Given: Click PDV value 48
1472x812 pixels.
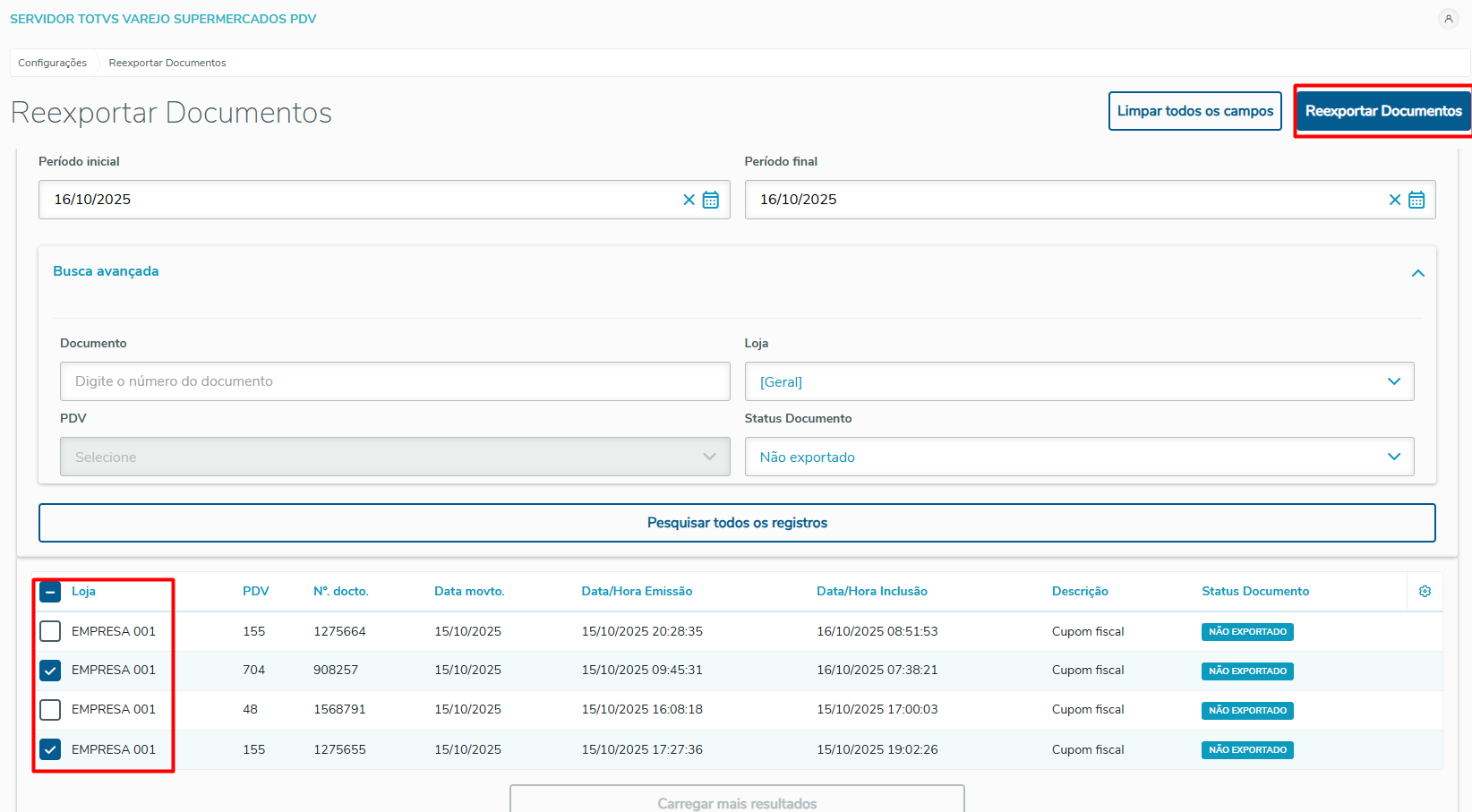Looking at the screenshot, I should click(x=250, y=709).
